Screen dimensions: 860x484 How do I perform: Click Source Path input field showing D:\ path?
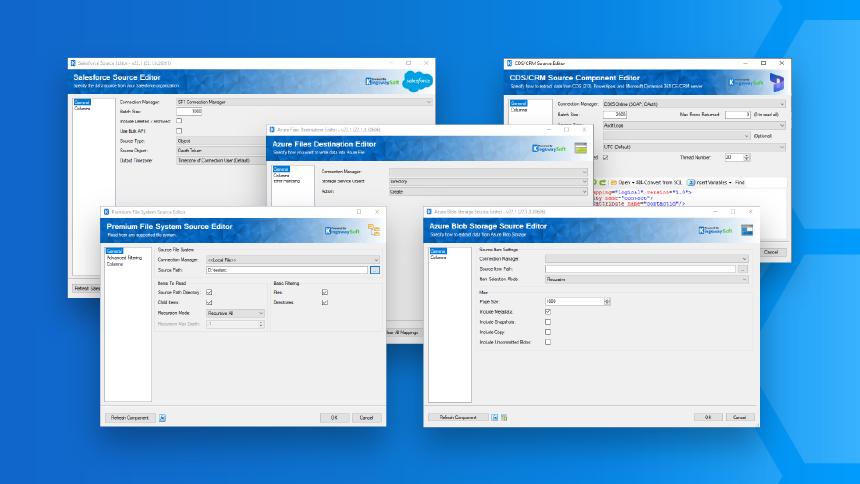[x=287, y=271]
